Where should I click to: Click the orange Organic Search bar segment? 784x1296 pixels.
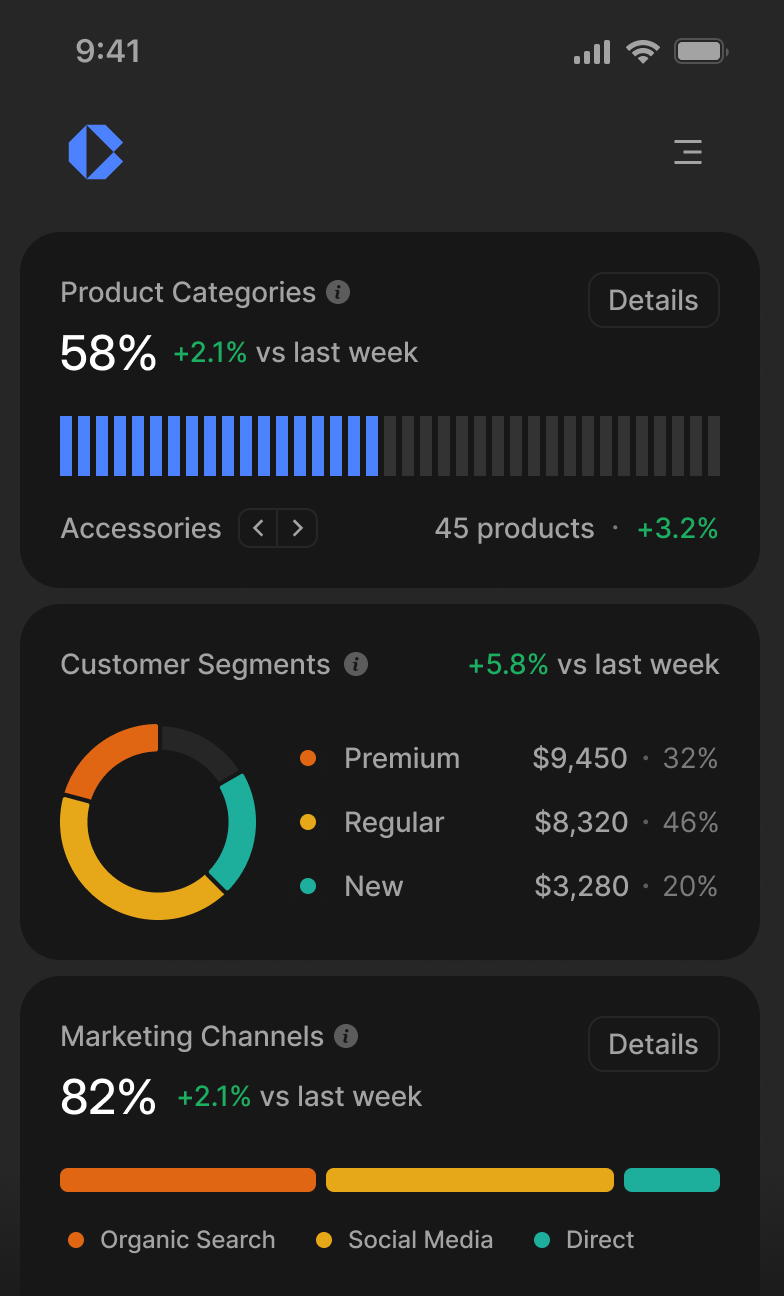point(188,1180)
